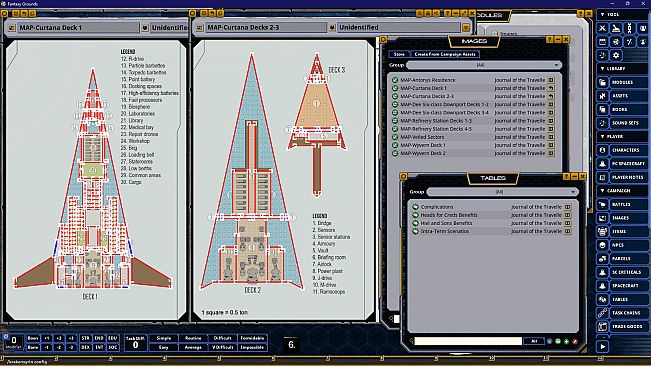Select Average task difficulty

coord(193,347)
